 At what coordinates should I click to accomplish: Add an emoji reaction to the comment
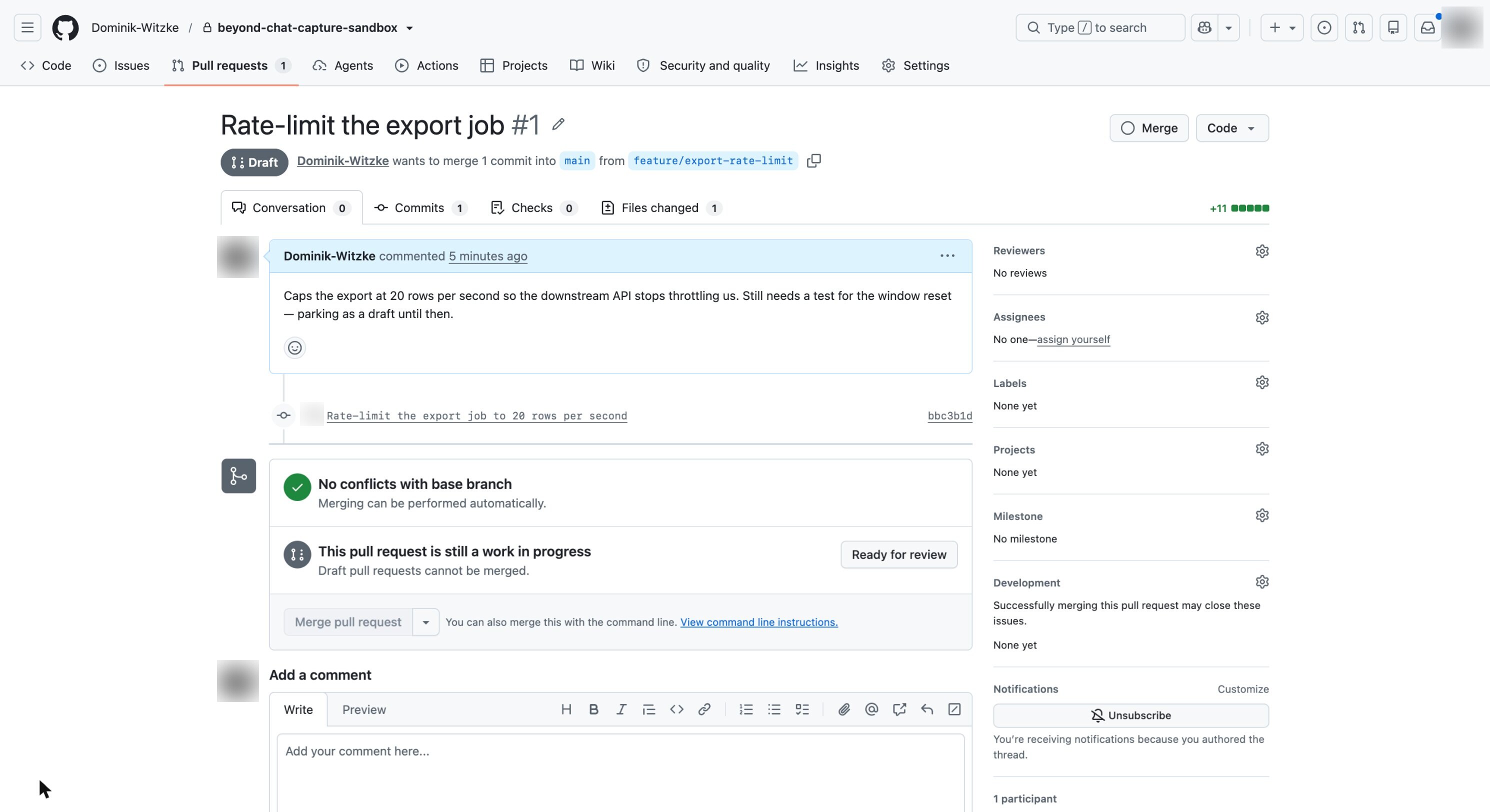point(294,347)
